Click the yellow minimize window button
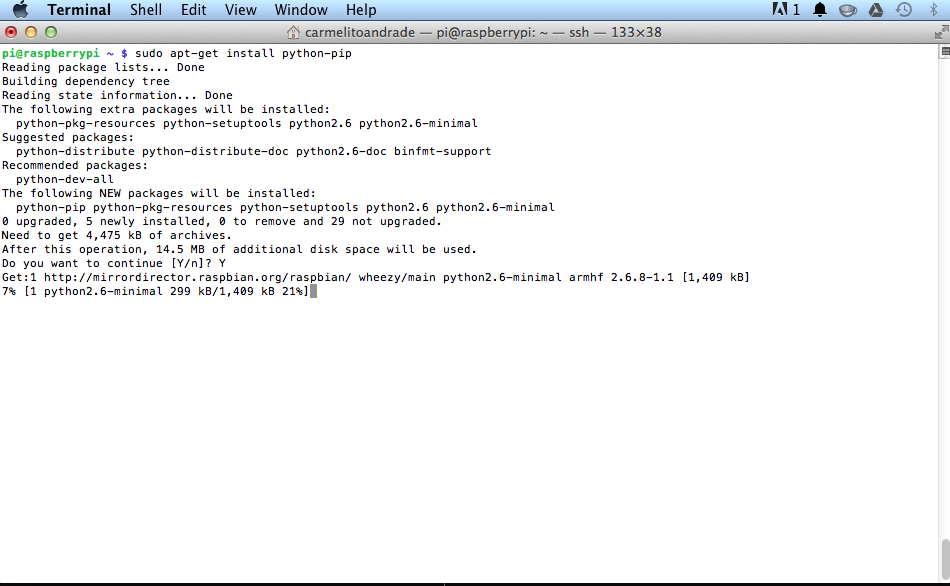The image size is (950, 586). [31, 32]
